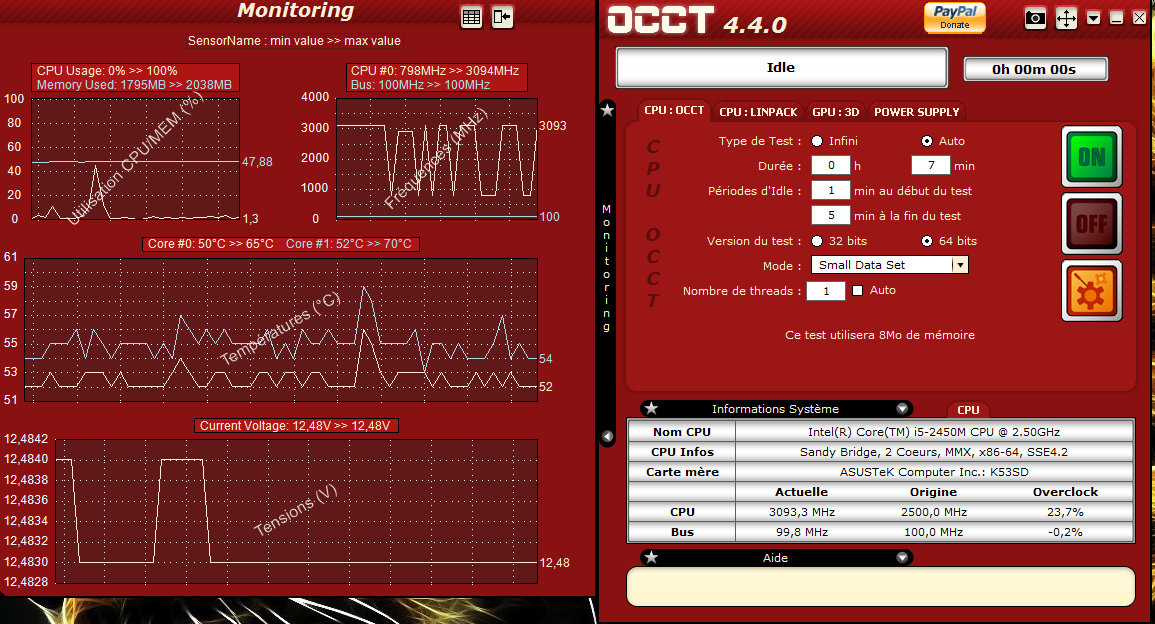The width and height of the screenshot is (1155, 624).
Task: Click the 3093,3 MHz current CPU value
Action: [802, 512]
